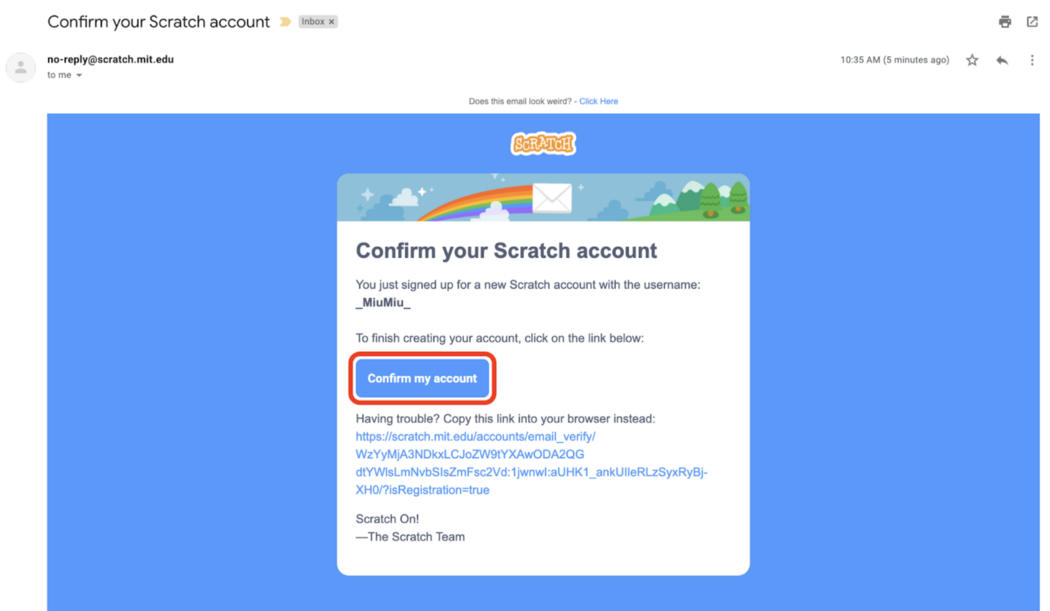Star this email
The height and width of the screenshot is (611, 1050).
point(972,60)
